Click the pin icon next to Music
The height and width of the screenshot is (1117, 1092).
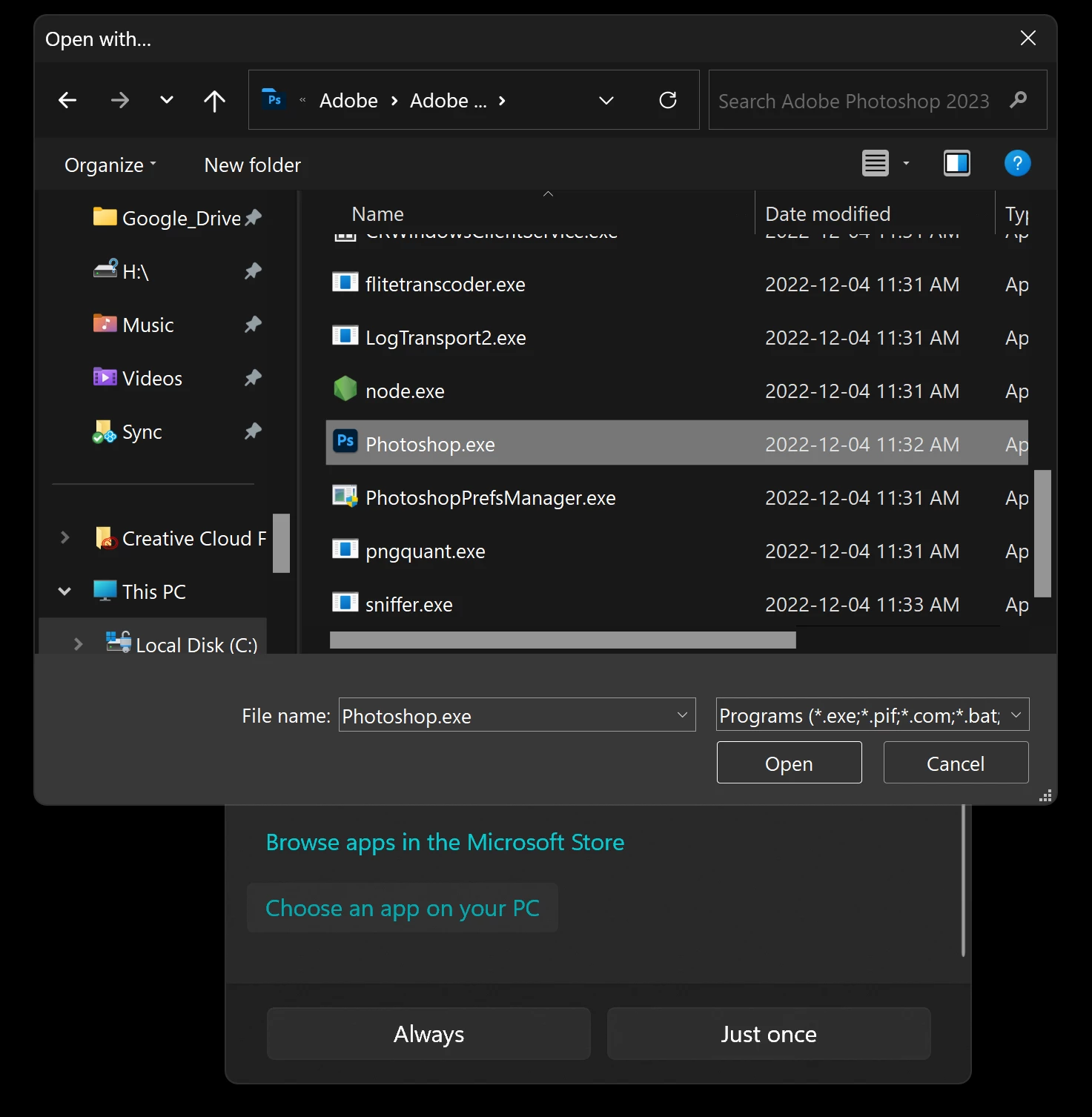253,325
